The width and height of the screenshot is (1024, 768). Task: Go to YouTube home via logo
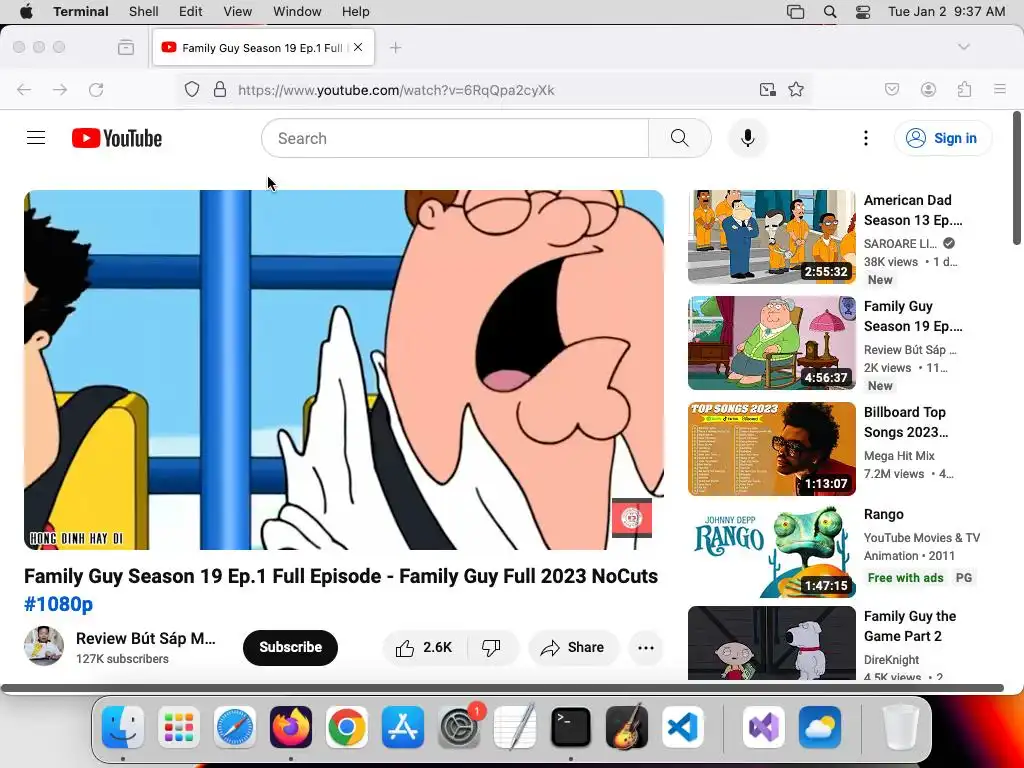[117, 138]
